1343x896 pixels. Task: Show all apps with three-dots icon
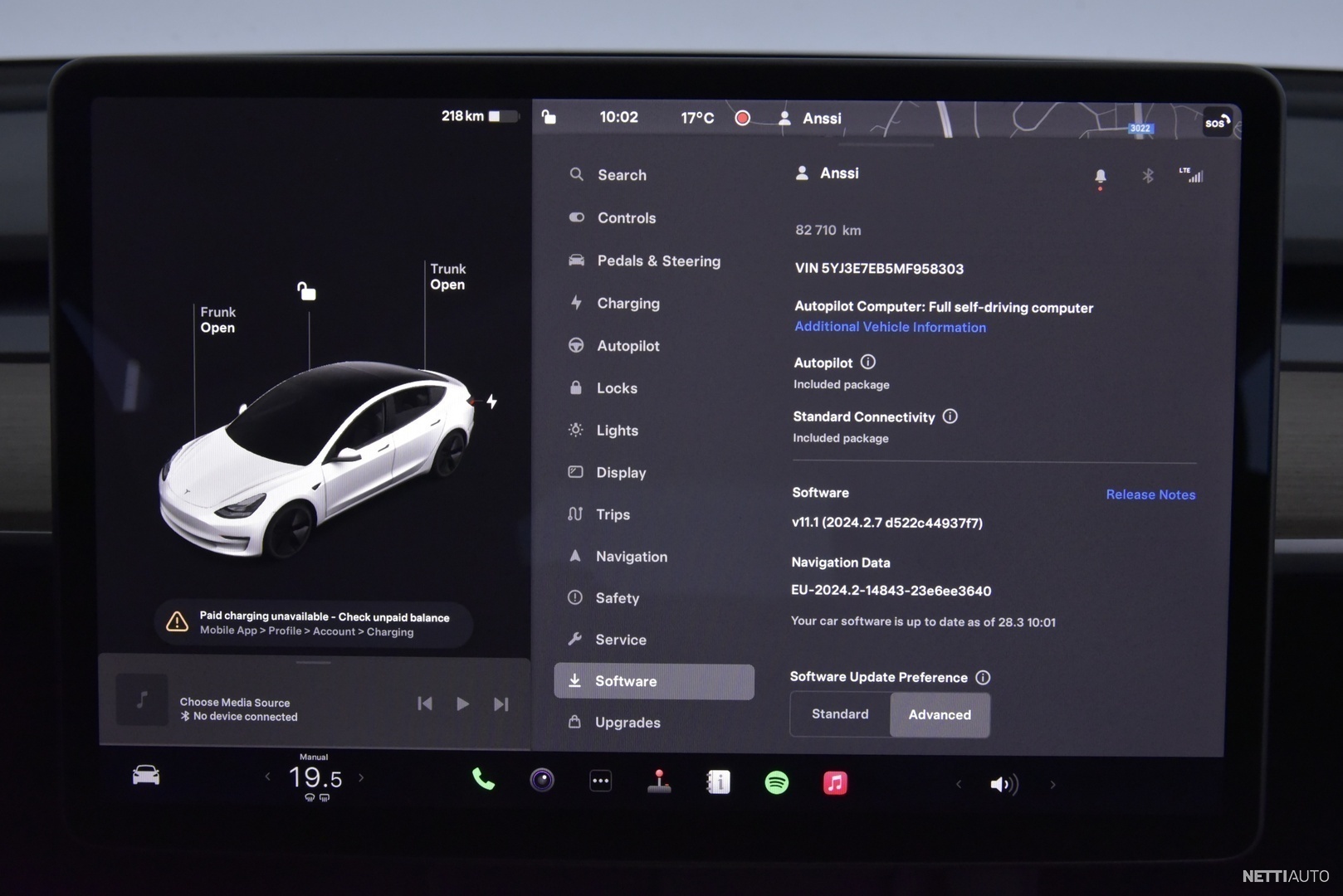point(600,781)
